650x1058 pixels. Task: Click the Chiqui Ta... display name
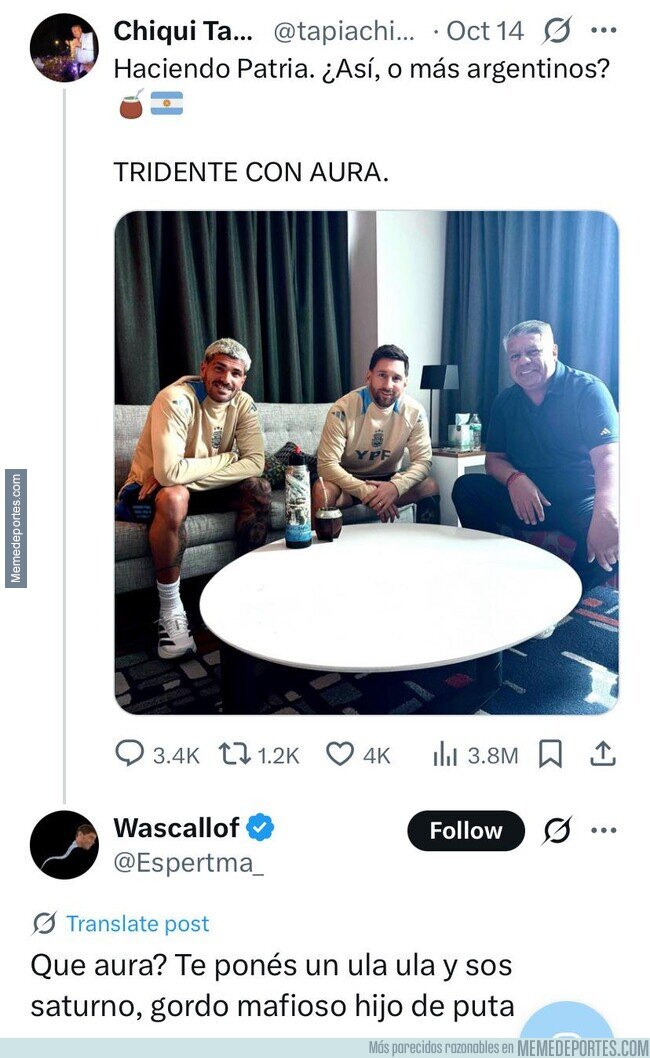[x=183, y=31]
